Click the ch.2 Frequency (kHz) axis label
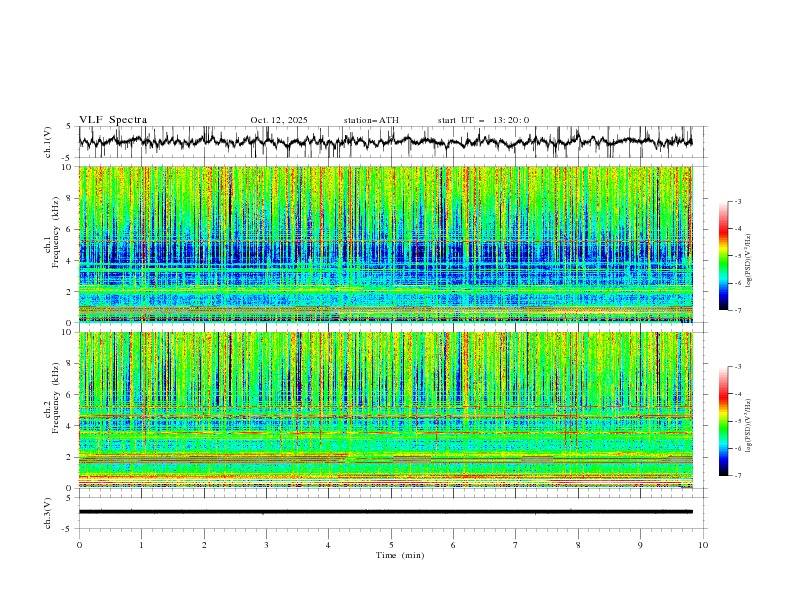 click(51, 398)
